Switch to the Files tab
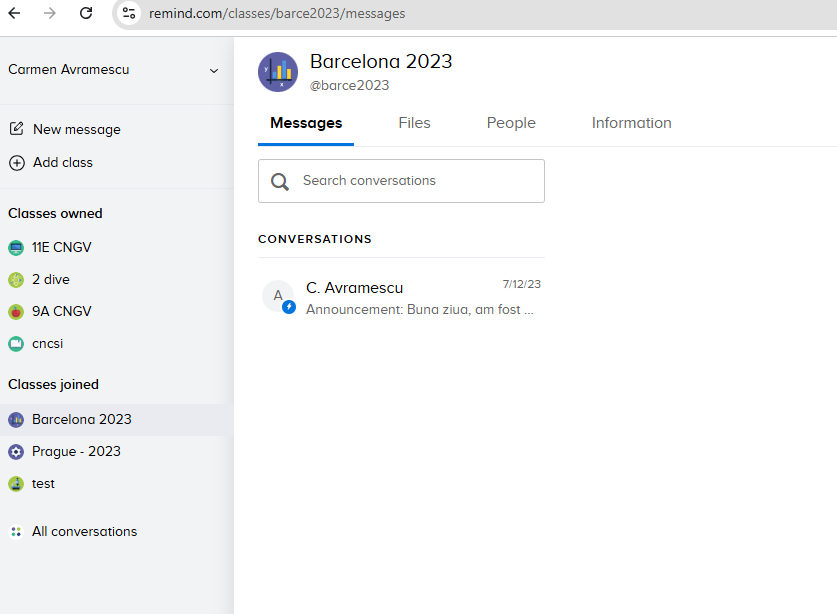This screenshot has height=614, width=837. pyautogui.click(x=414, y=123)
